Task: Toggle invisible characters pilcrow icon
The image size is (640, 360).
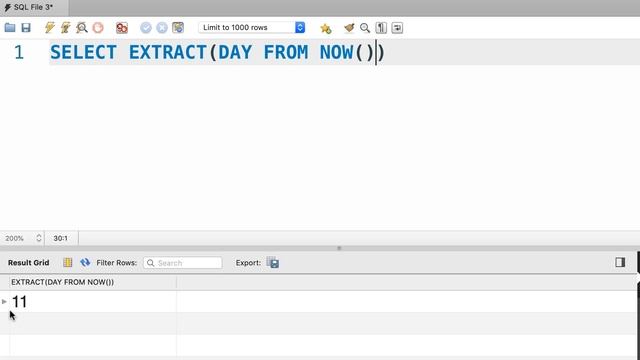Action: 381,28
